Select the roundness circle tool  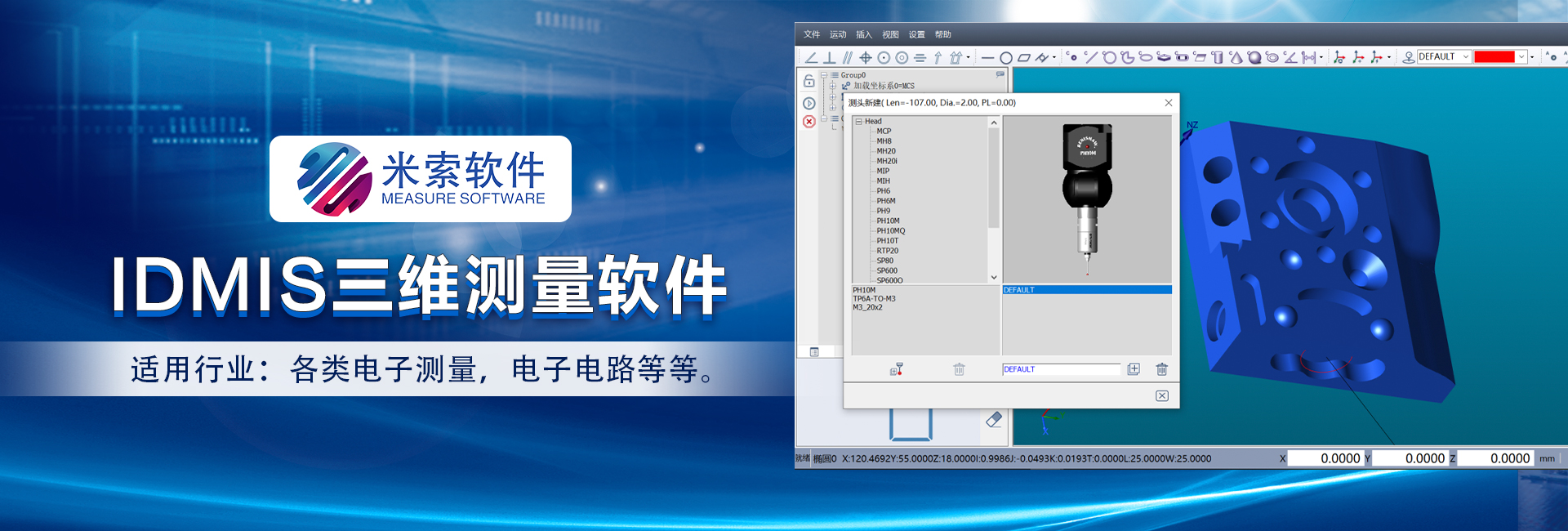point(1006,58)
